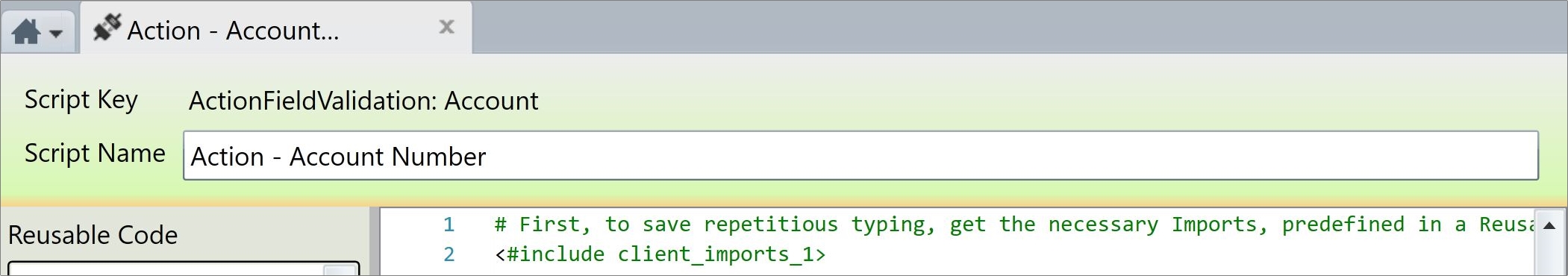Click line number 2 in editor gutter
1568x276 pixels.
tap(449, 254)
